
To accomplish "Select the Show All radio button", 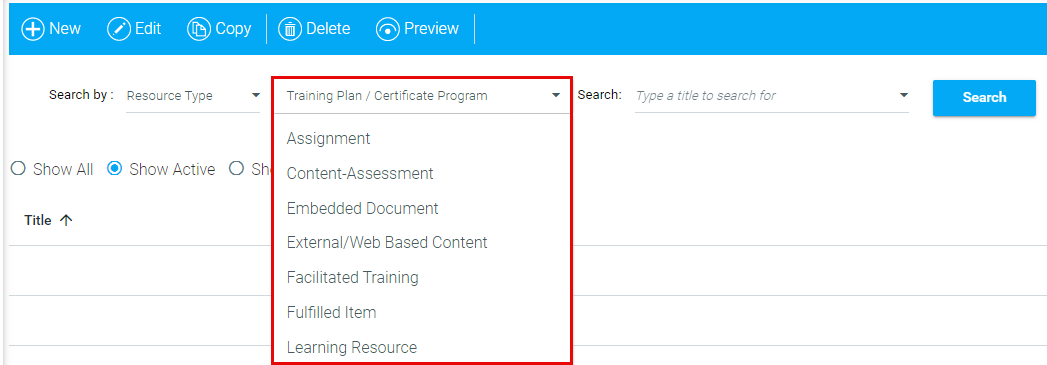I will 19,169.
